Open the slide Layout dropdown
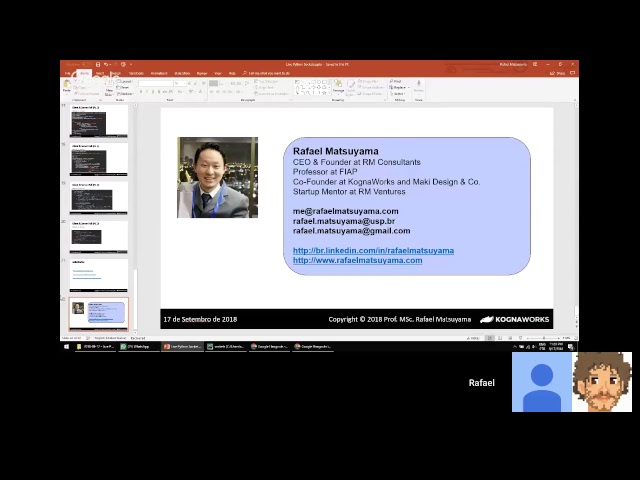The height and width of the screenshot is (480, 640). point(124,82)
